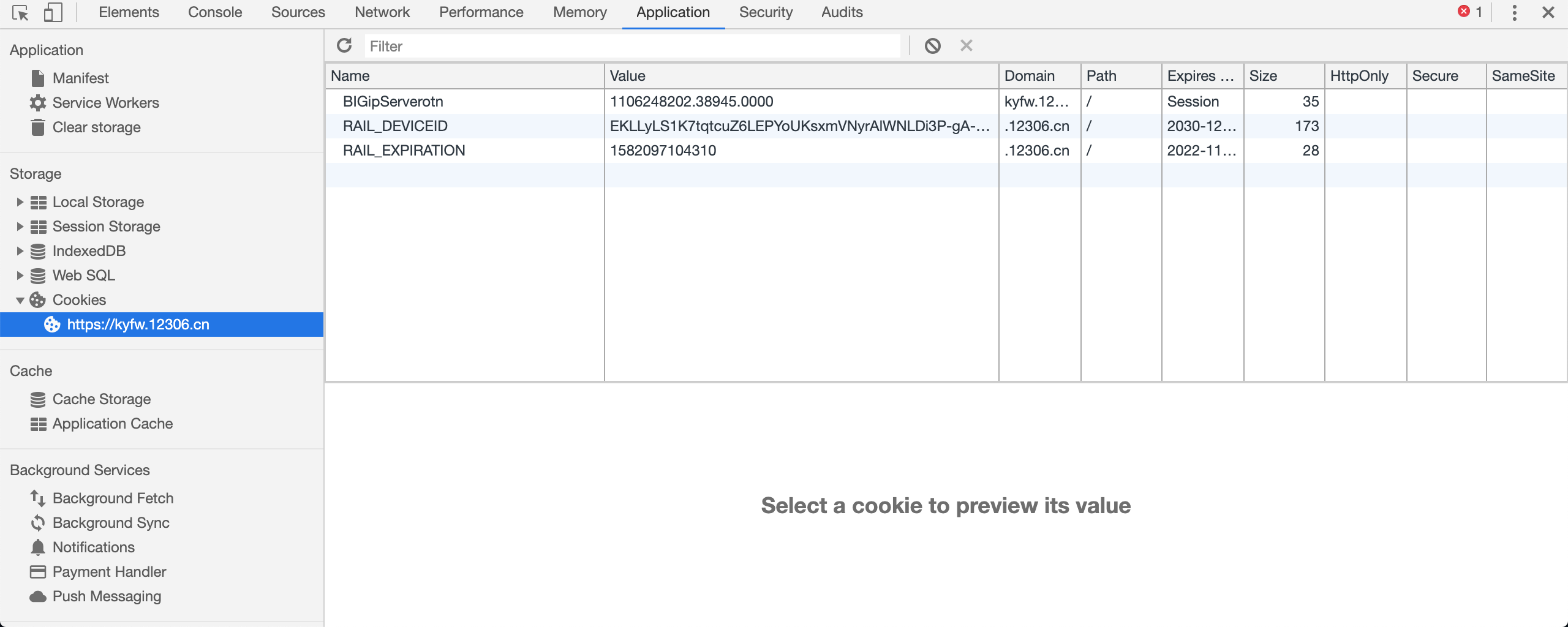
Task: Click Clear storage in the sidebar
Action: coord(96,127)
